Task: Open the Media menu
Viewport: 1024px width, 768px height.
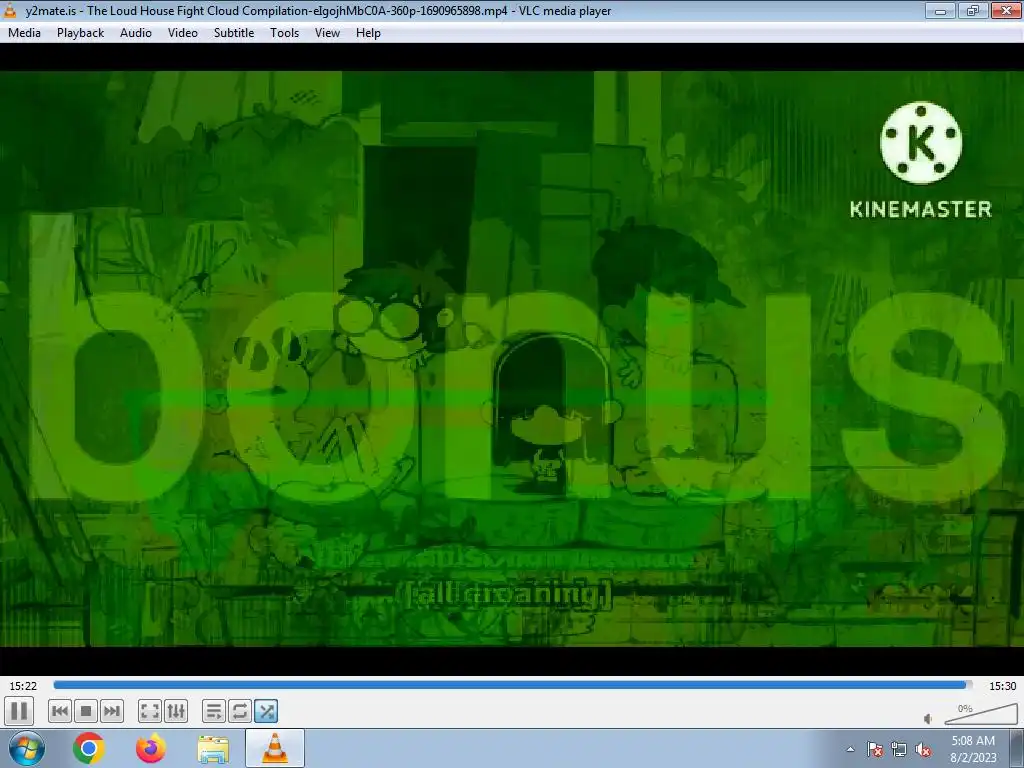Action: [24, 33]
